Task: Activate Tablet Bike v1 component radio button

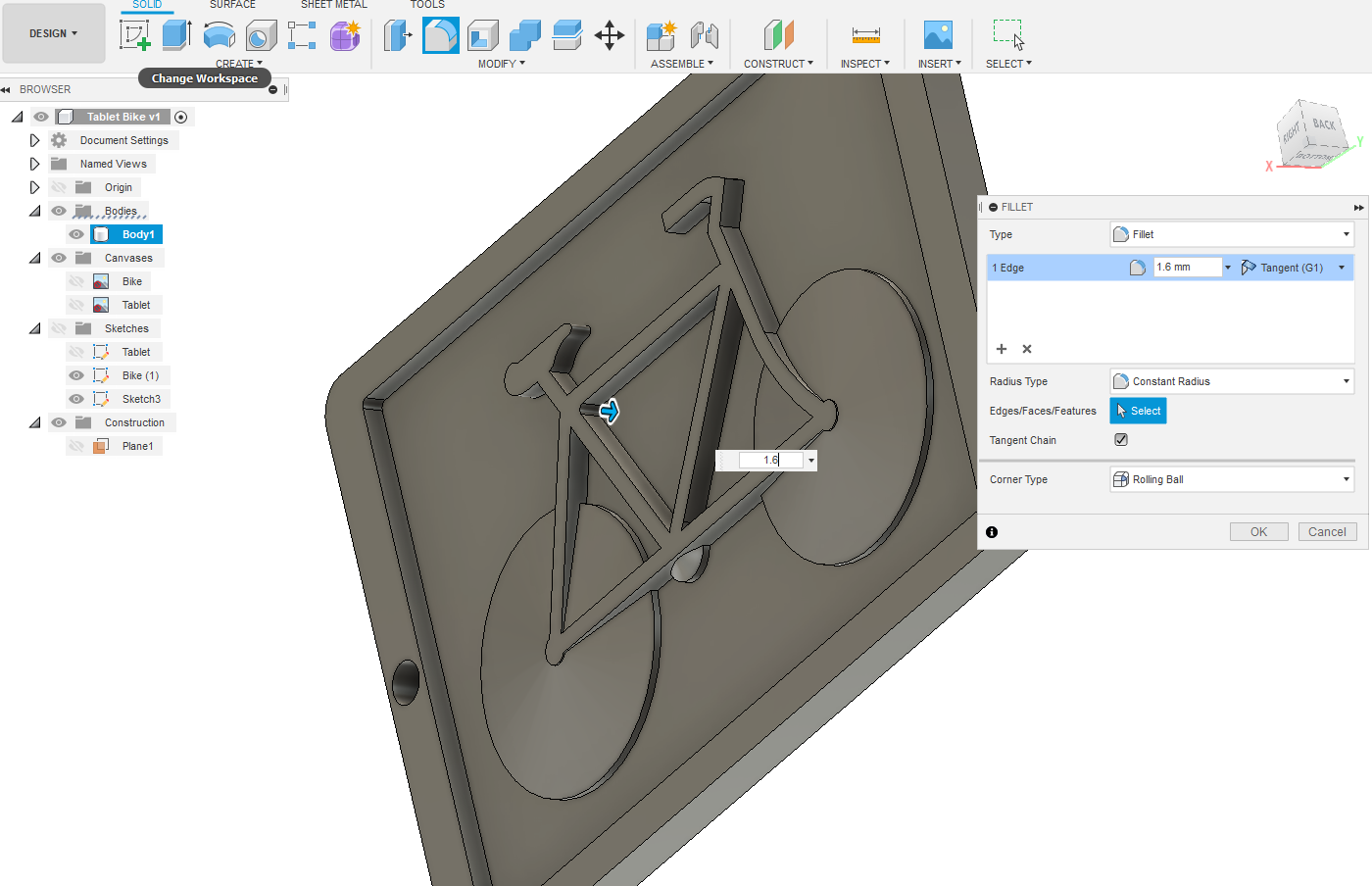Action: pos(180,117)
